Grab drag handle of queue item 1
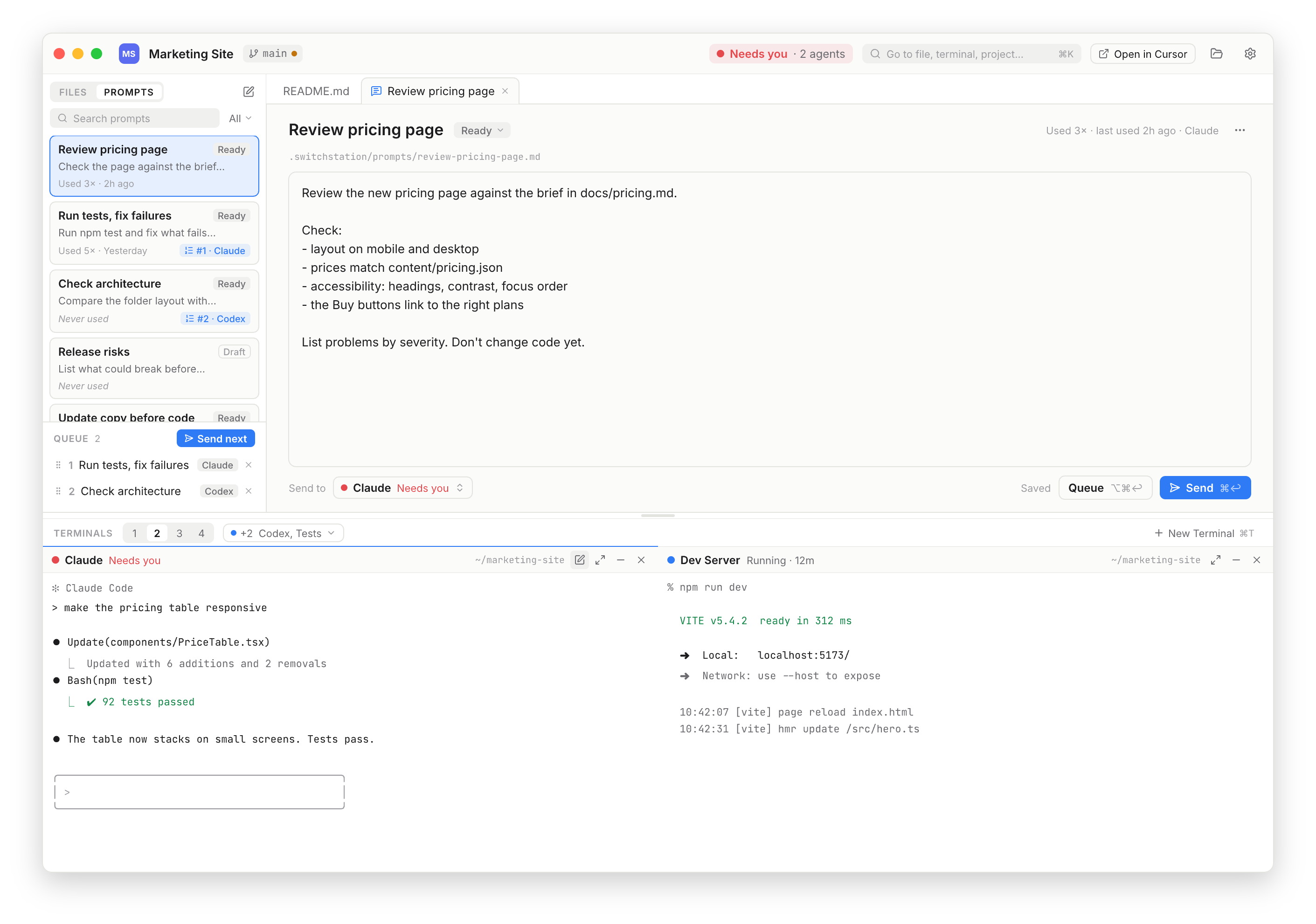 (58, 465)
